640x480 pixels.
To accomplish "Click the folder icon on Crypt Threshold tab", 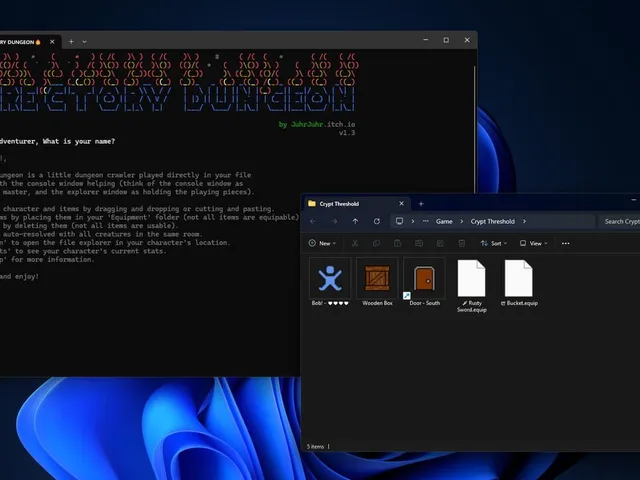I will 312,203.
